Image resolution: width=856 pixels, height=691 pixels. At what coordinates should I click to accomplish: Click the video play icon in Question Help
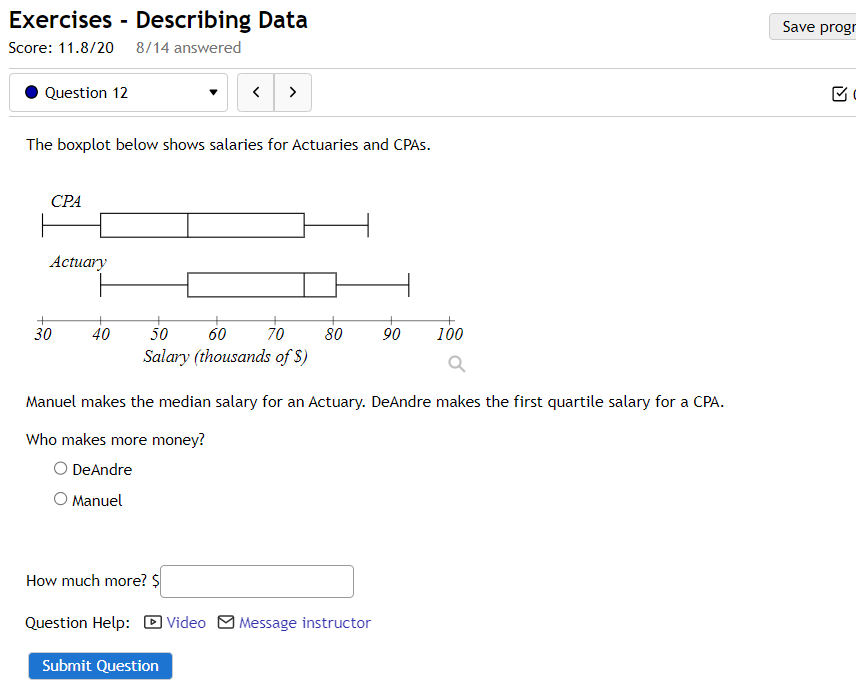pyautogui.click(x=153, y=622)
